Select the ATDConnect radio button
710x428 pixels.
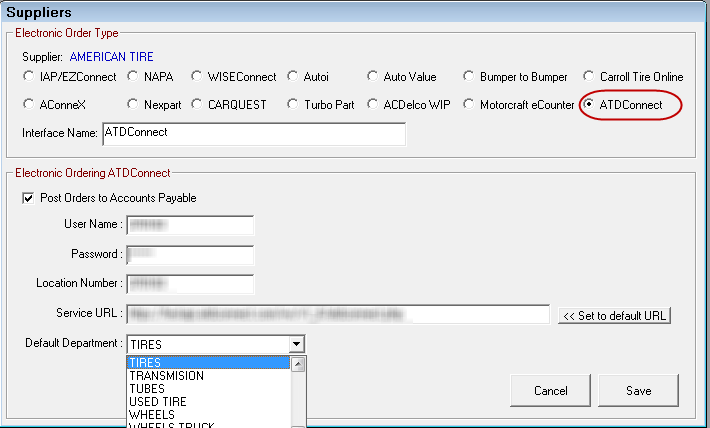pyautogui.click(x=590, y=104)
